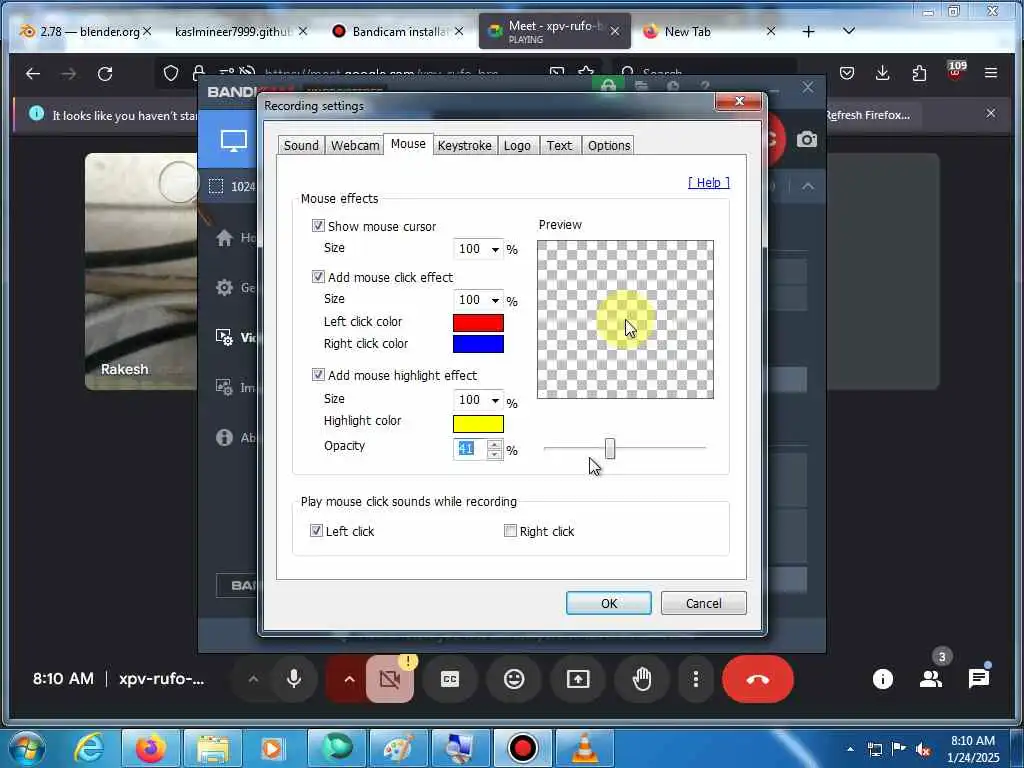Image resolution: width=1024 pixels, height=768 pixels.
Task: Toggle microphone in Meet call
Action: [x=294, y=679]
